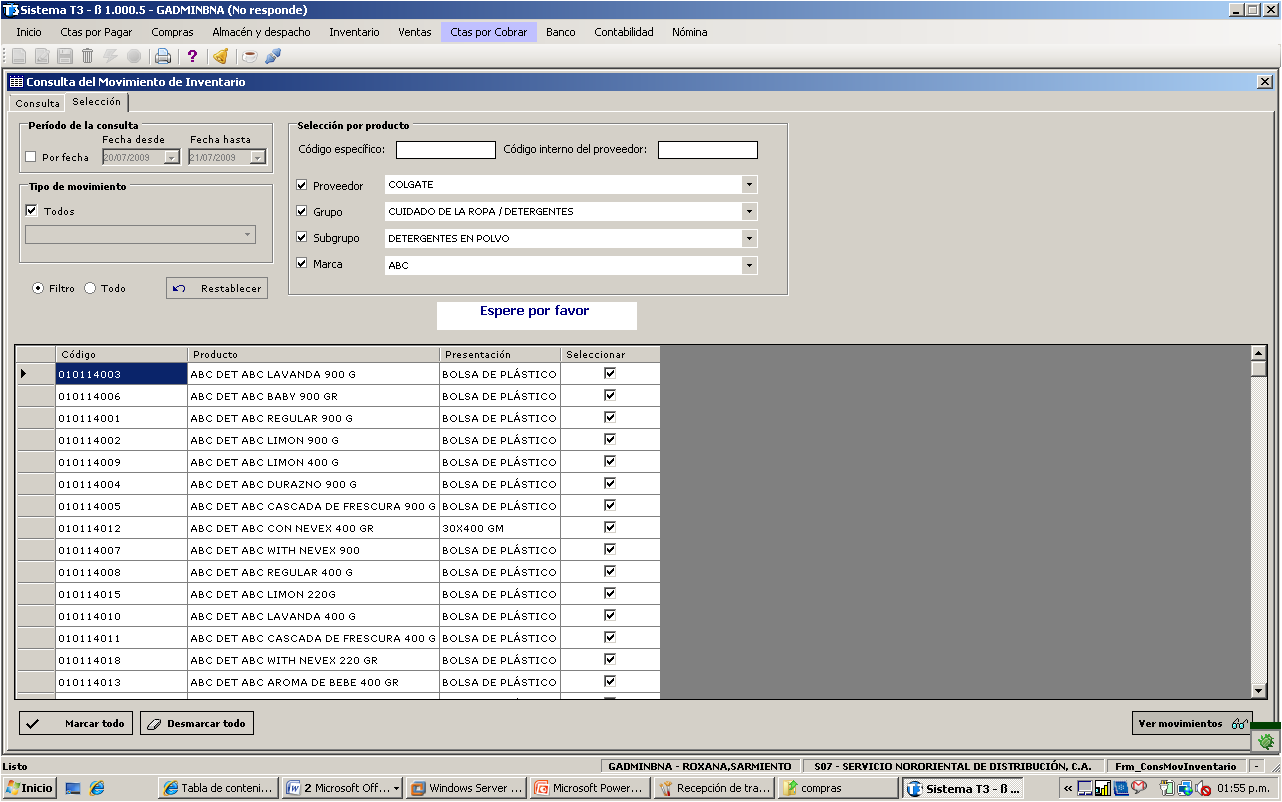Click Internet Explorer quick launch icon
The height and width of the screenshot is (802, 1282).
(96, 788)
